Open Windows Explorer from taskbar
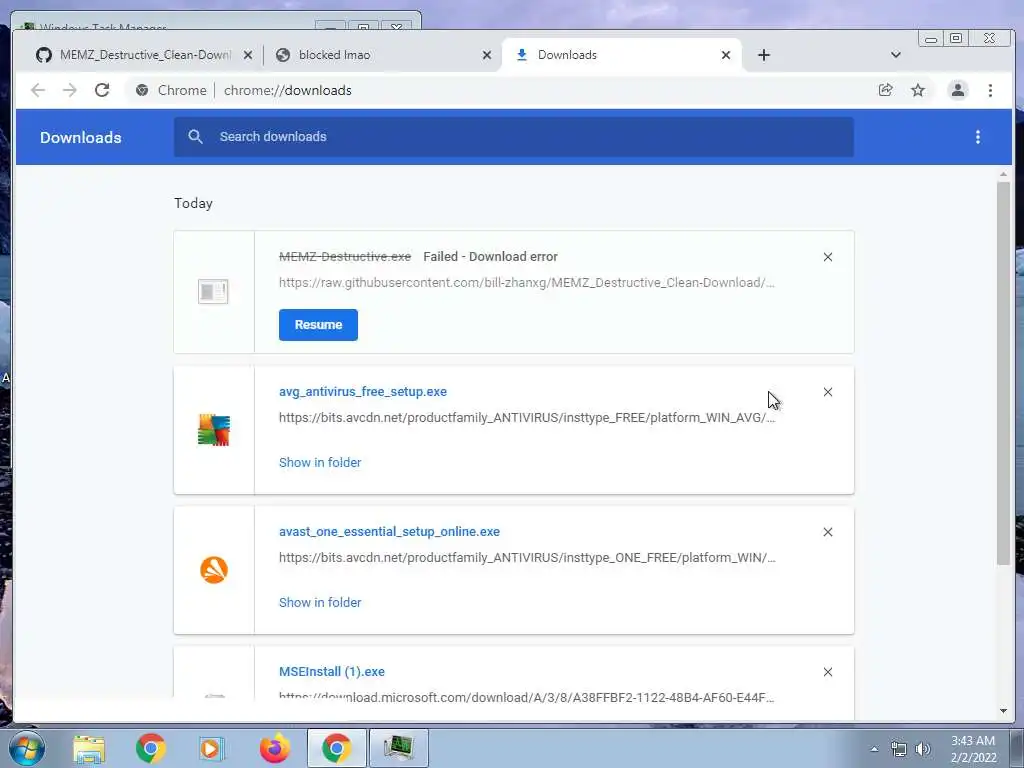This screenshot has width=1024, height=768. click(89, 748)
